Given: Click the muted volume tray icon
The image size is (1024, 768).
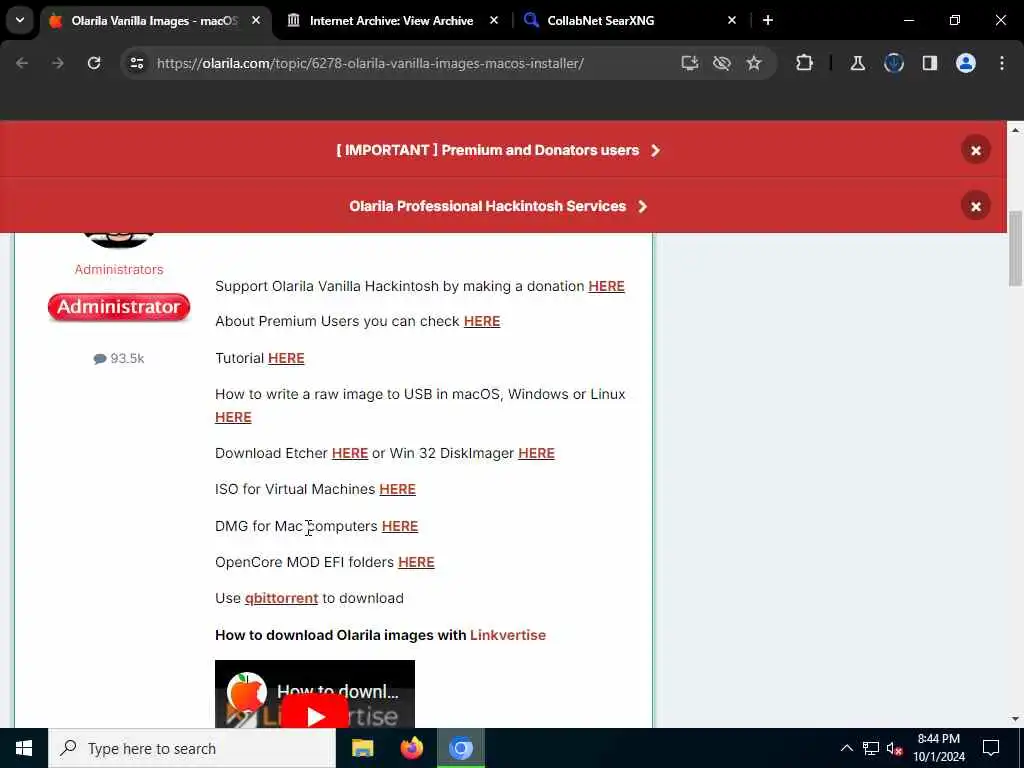Looking at the screenshot, I should (x=895, y=748).
